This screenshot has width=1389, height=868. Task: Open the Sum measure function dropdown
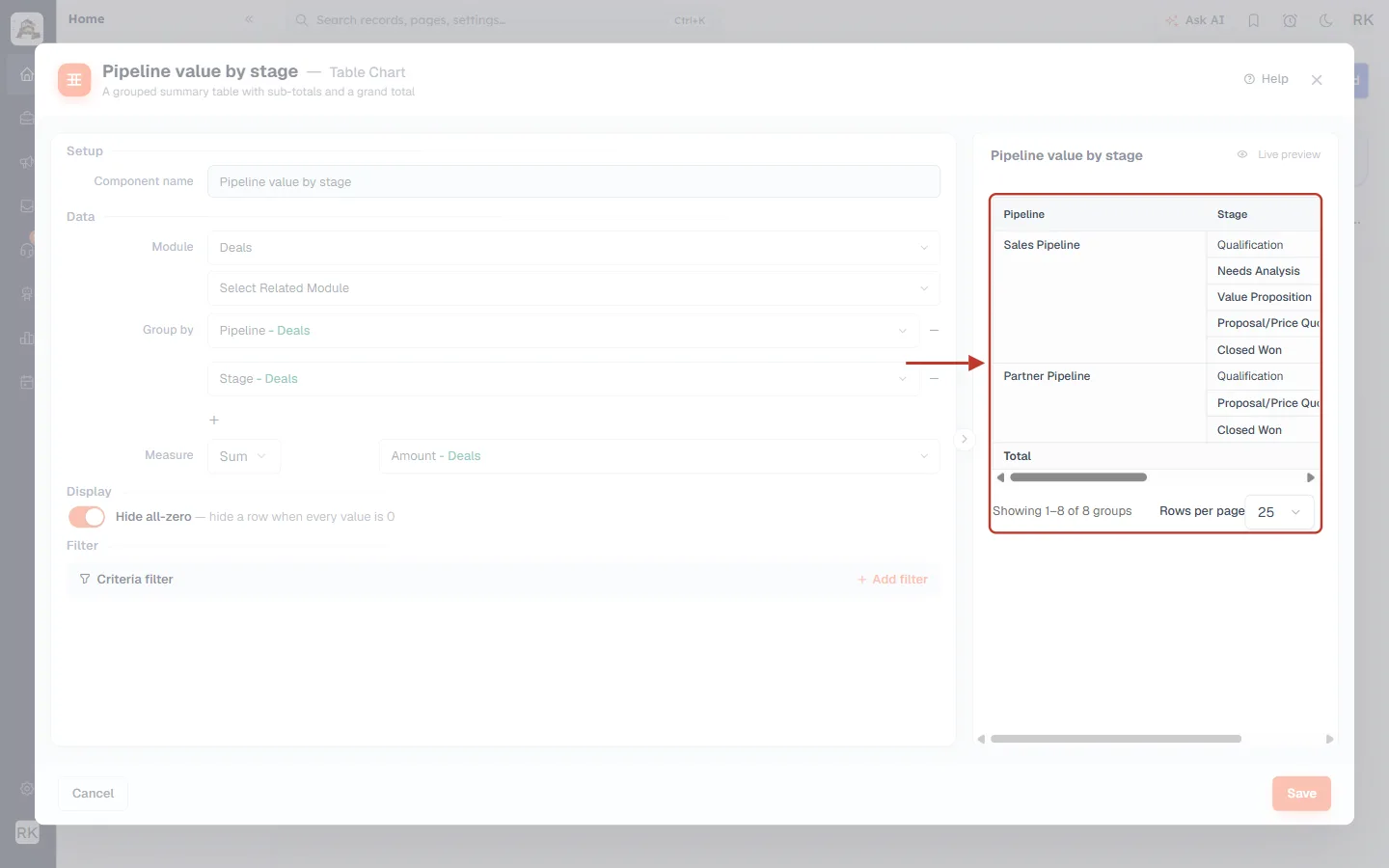(x=244, y=456)
